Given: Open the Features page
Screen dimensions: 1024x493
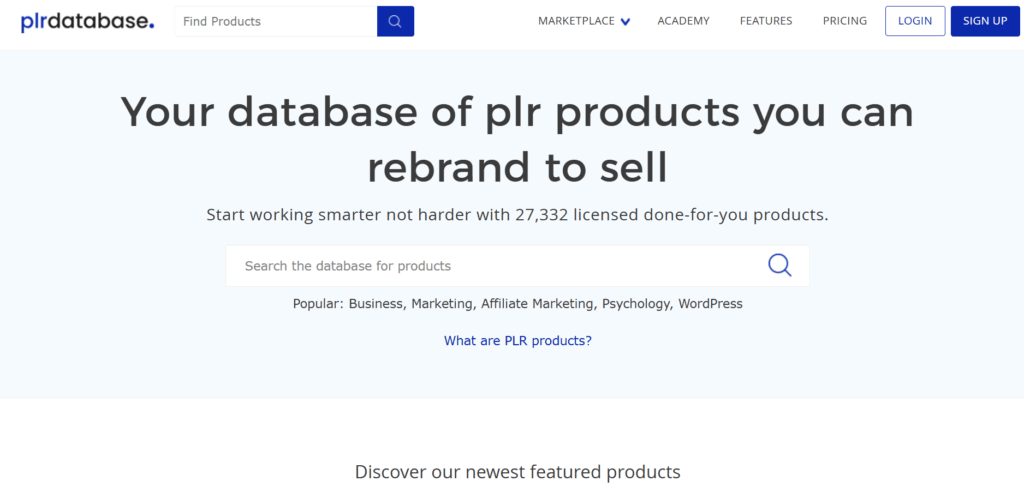Looking at the screenshot, I should pos(766,21).
